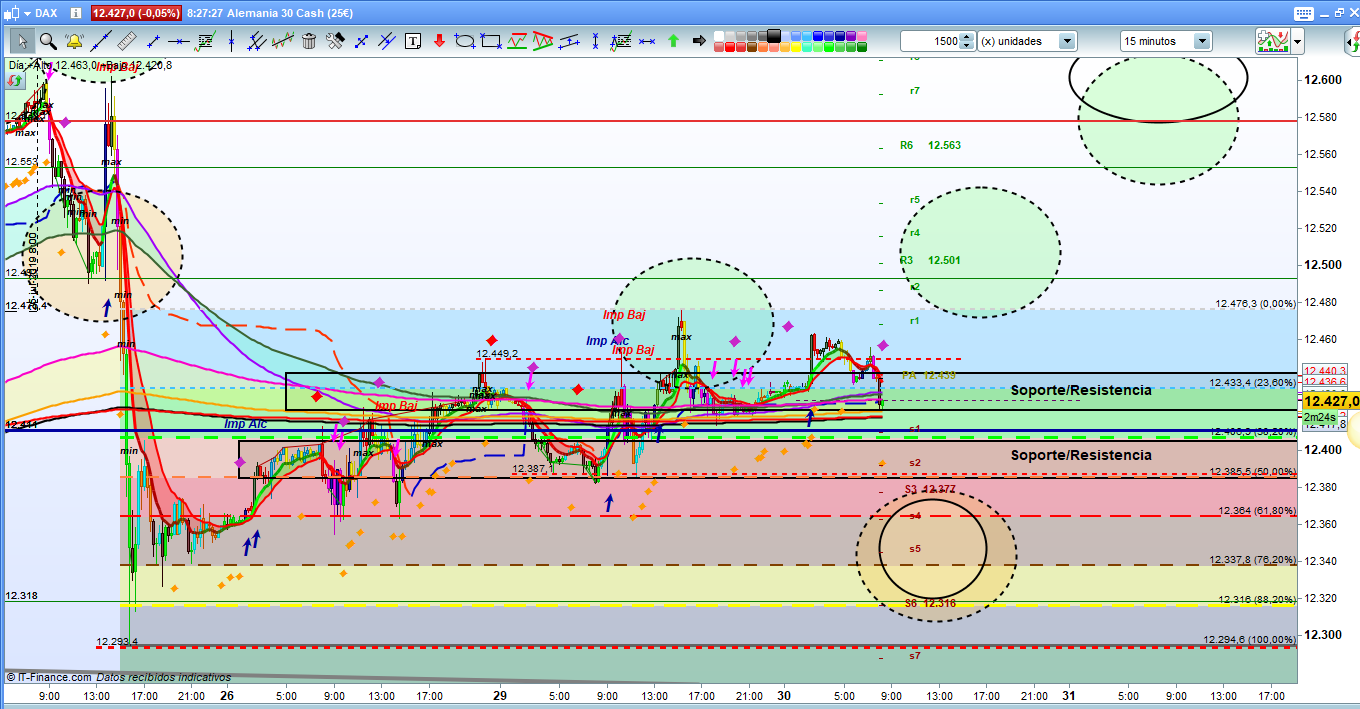Expand the indicators button dropdown arrow

coord(1298,41)
